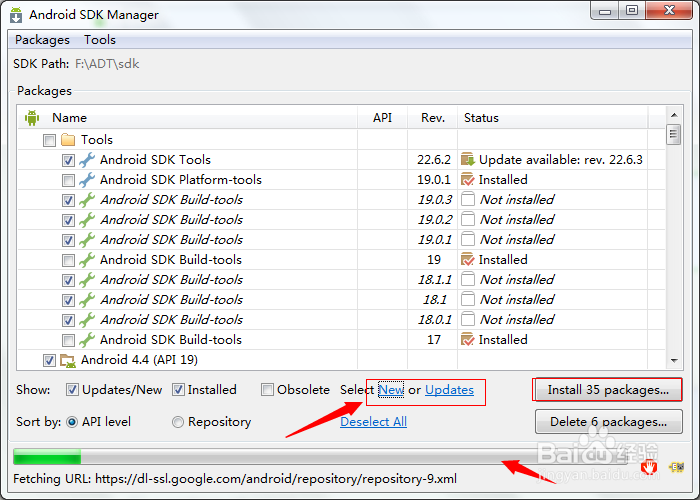
Task: Click the New selection link
Action: point(391,390)
